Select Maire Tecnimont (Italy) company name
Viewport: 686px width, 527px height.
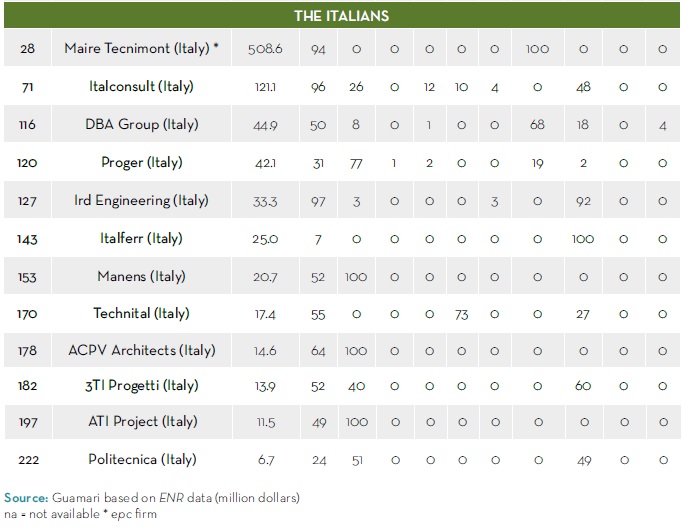(x=141, y=48)
